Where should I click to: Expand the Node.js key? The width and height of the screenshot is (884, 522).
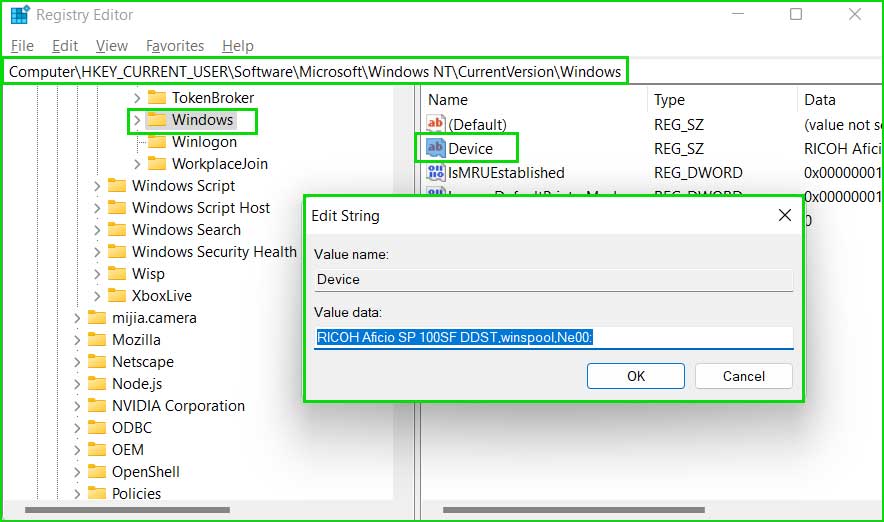click(x=77, y=384)
